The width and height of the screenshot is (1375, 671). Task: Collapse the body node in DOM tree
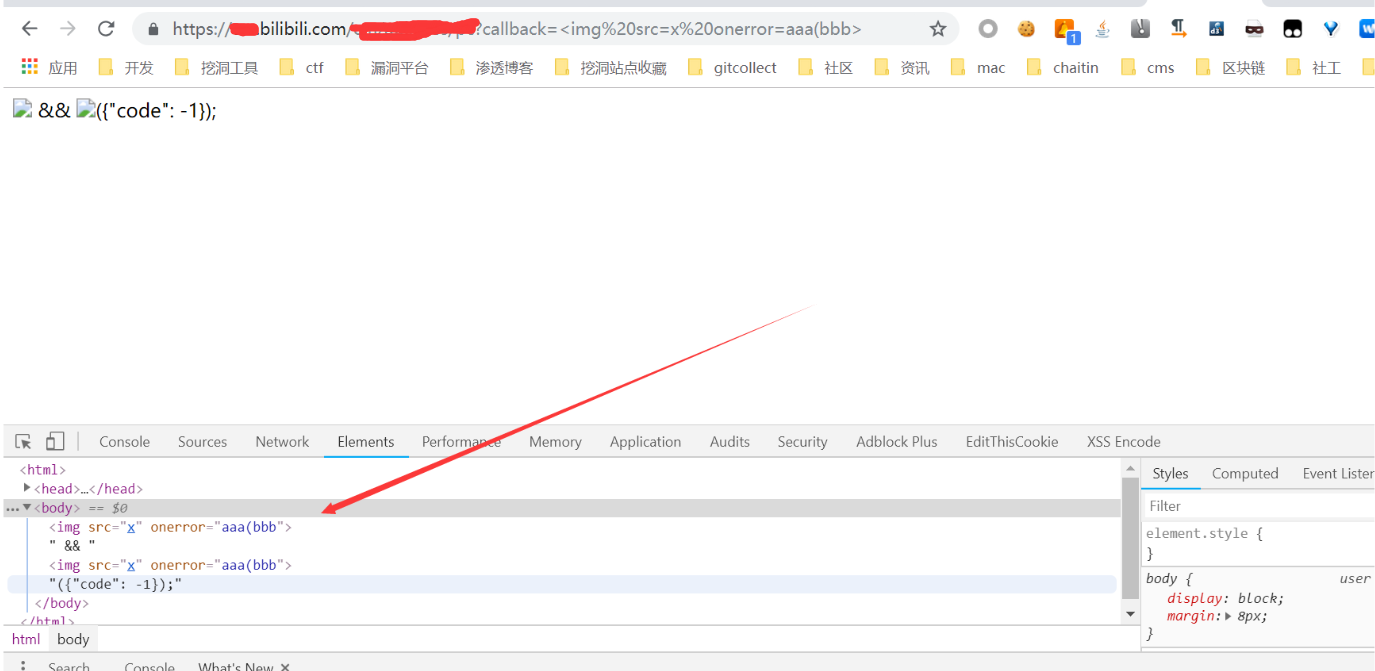coord(27,508)
